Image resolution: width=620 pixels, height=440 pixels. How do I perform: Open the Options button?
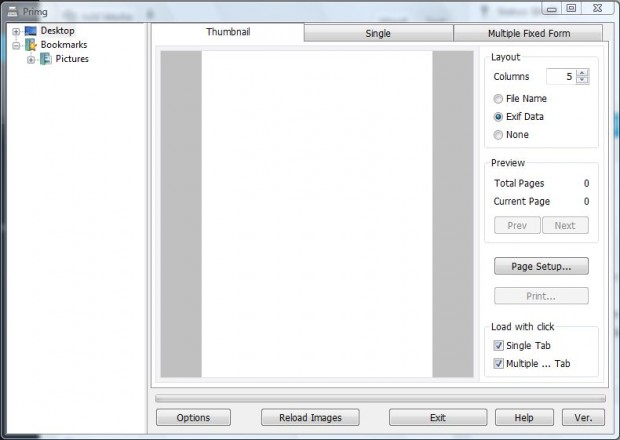click(192, 418)
